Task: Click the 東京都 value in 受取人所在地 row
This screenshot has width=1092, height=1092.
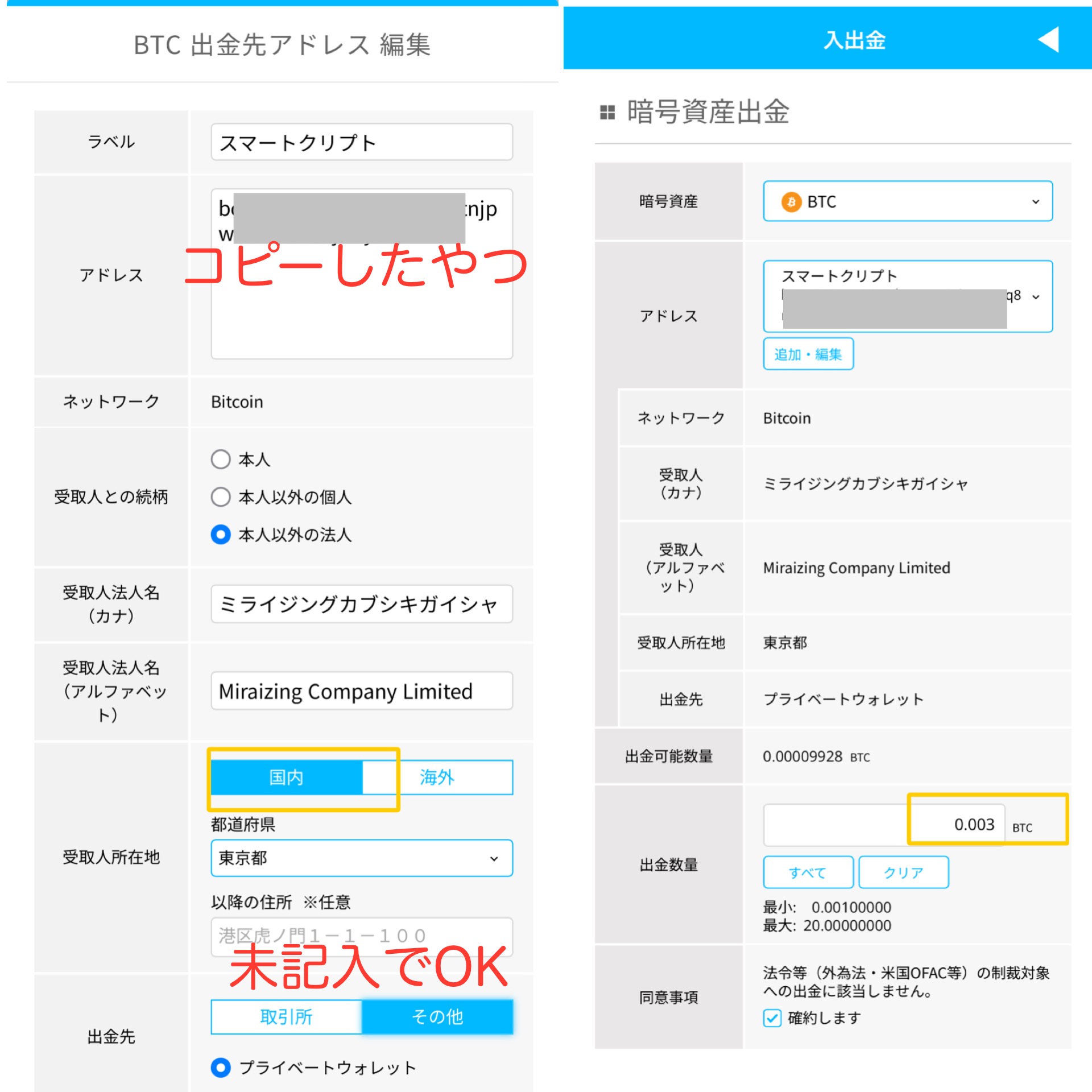Action: point(785,643)
